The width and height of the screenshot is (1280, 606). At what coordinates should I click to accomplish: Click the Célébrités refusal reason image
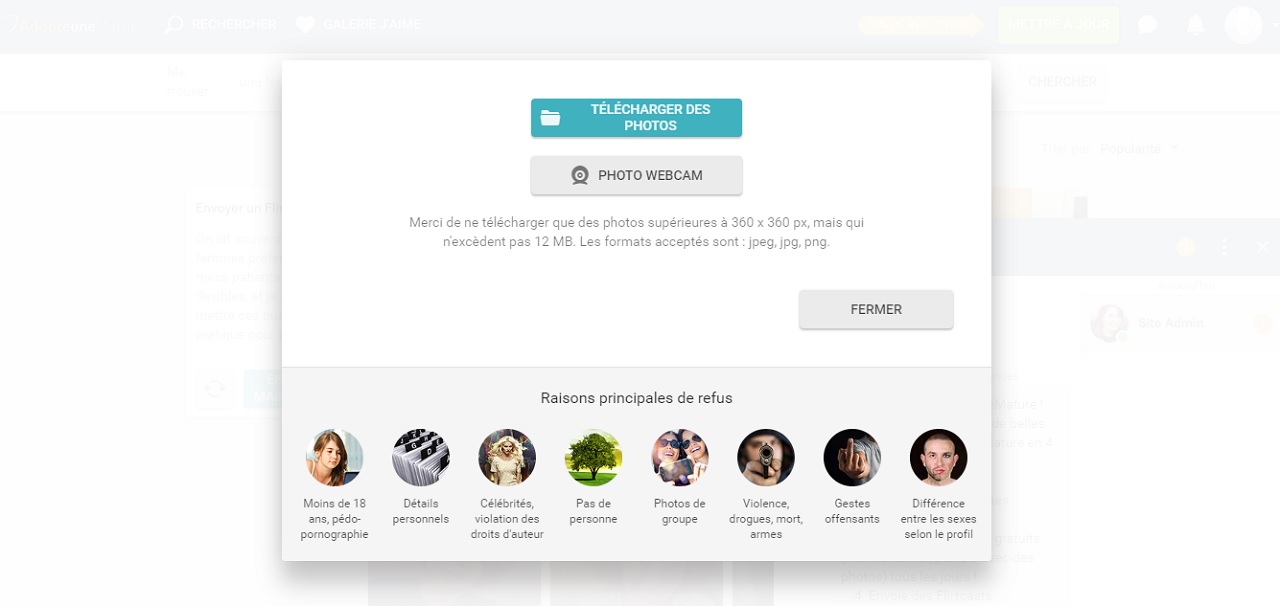pyautogui.click(x=507, y=458)
